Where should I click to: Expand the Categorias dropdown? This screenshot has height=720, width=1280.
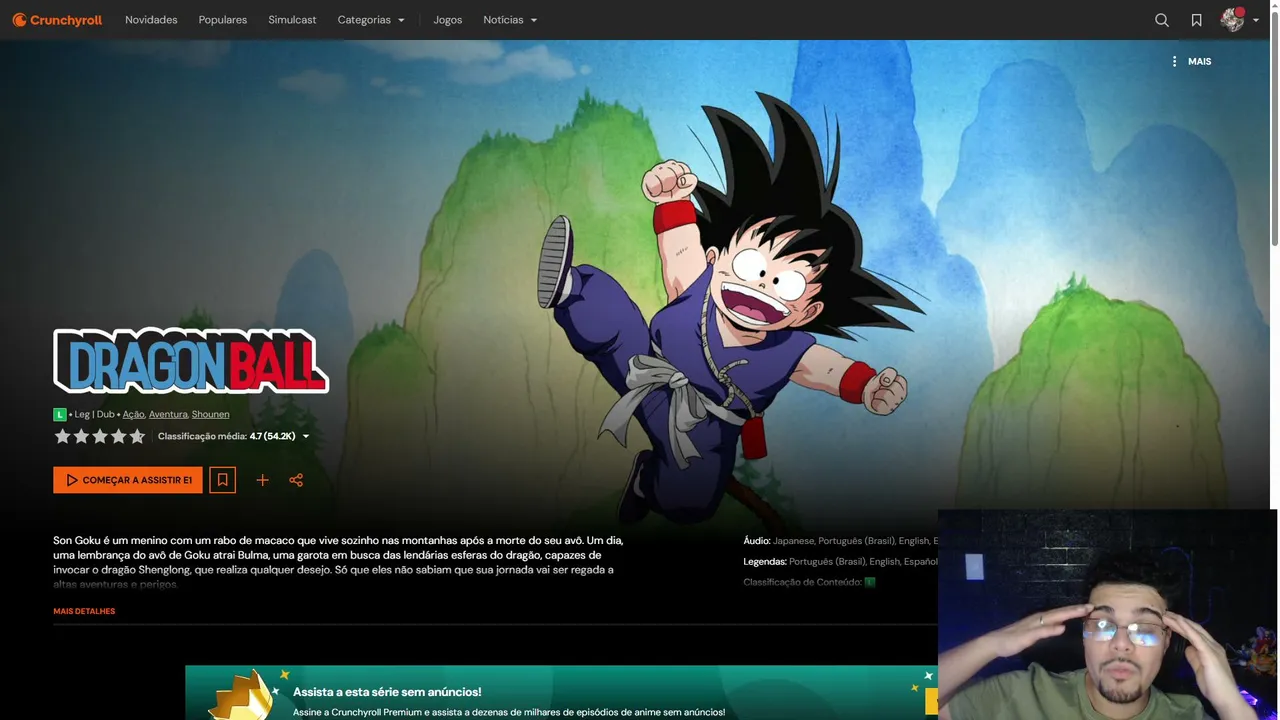click(371, 20)
